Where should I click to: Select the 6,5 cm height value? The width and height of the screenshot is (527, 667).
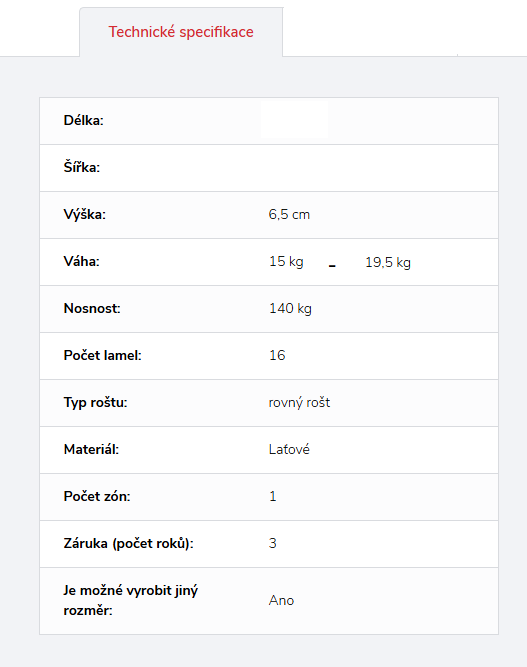click(x=289, y=214)
